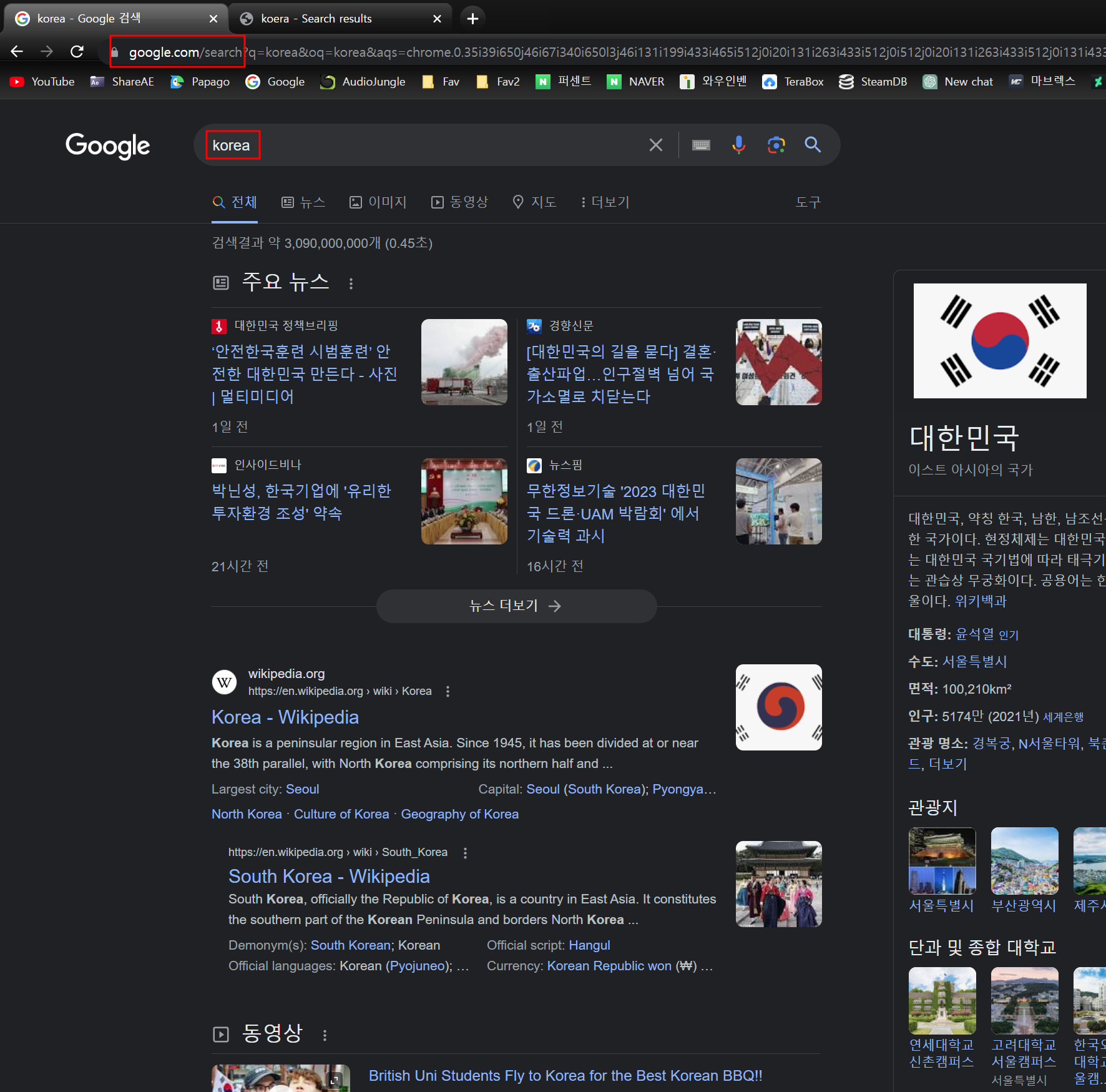1106x1092 pixels.
Task: Open the ShareAE bookmark
Action: point(122,82)
